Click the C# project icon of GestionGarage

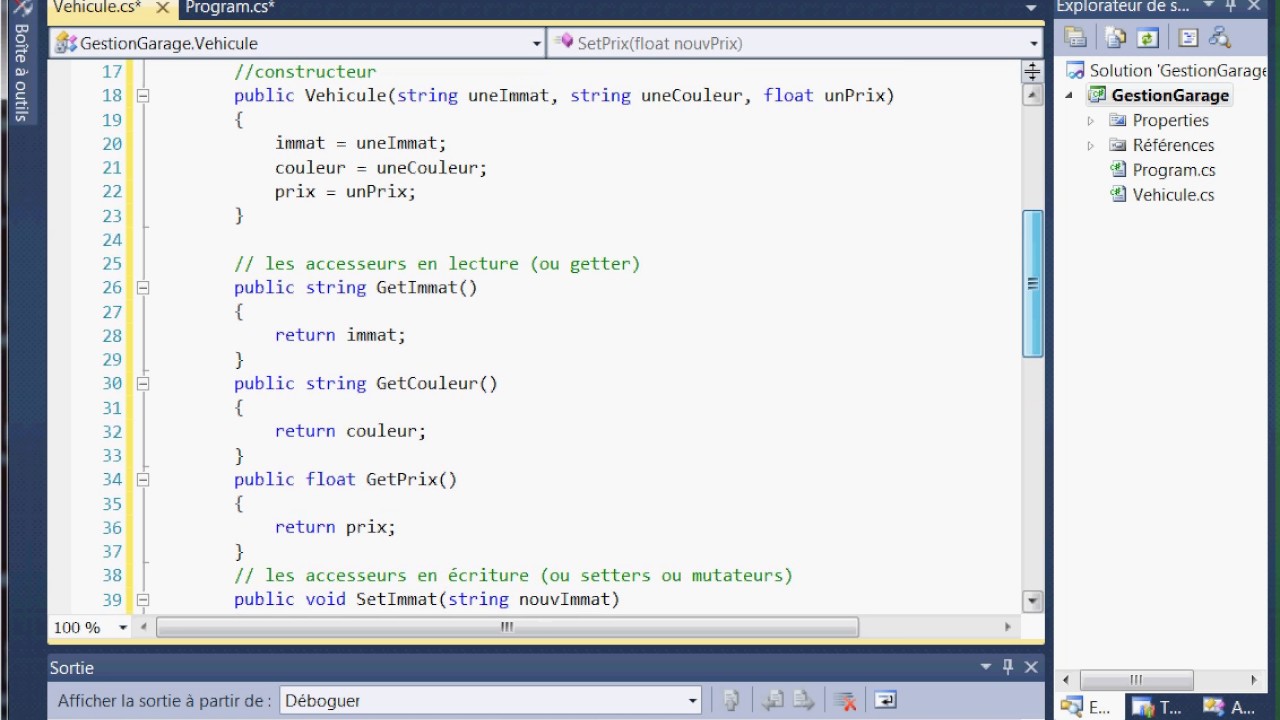pyautogui.click(x=1098, y=95)
